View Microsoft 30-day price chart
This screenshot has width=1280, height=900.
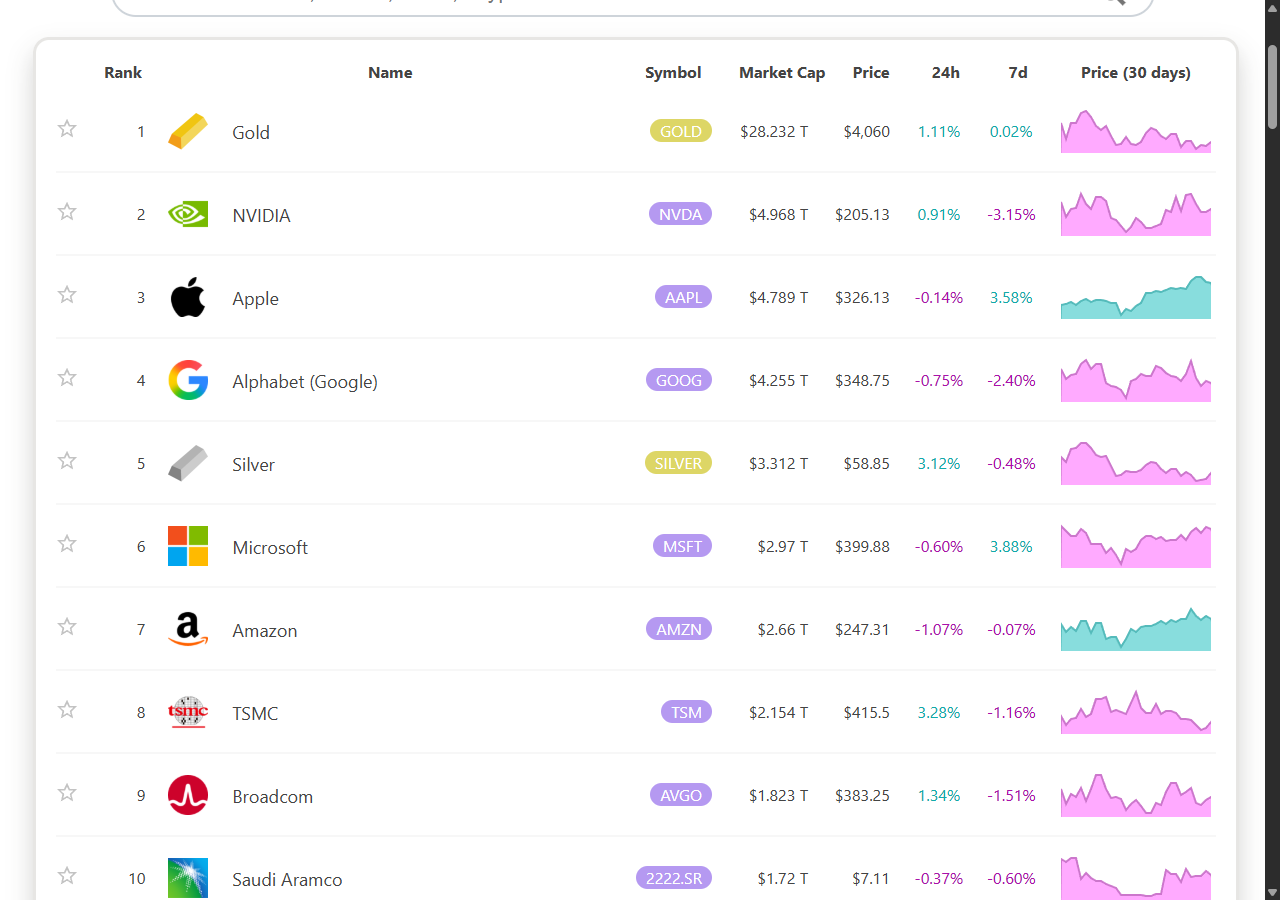pos(1136,546)
